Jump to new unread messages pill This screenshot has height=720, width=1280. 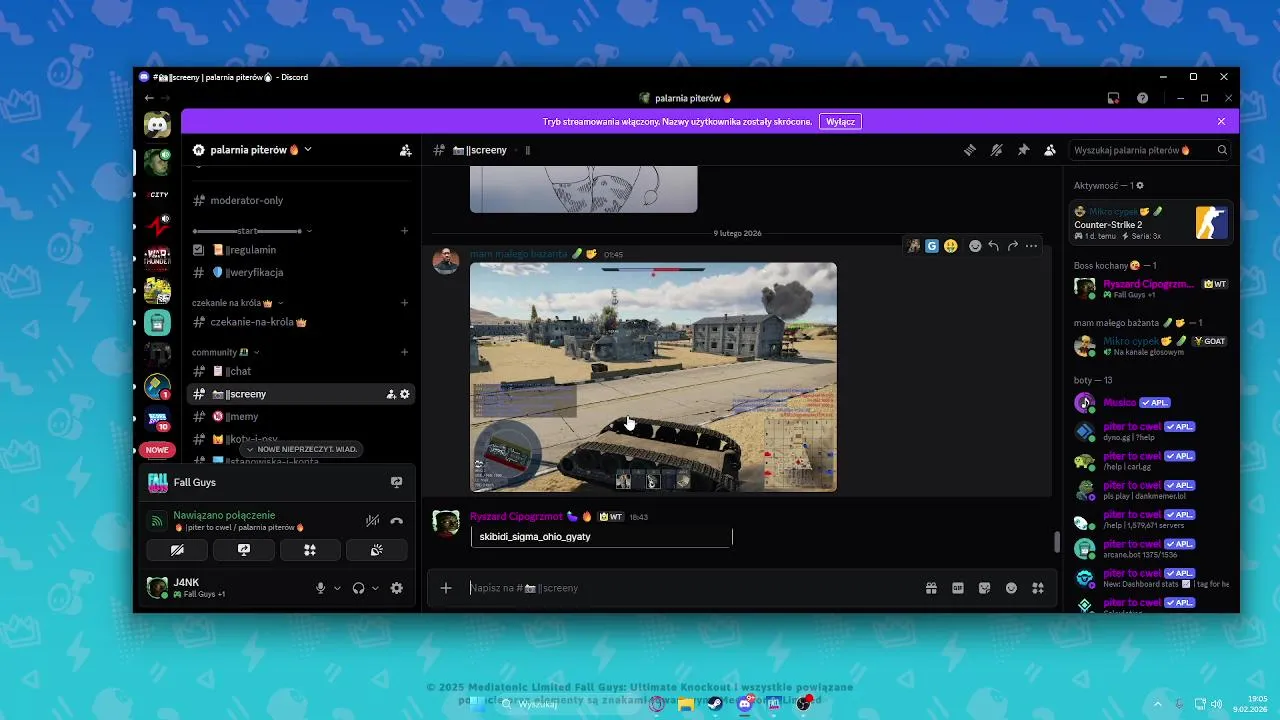click(x=302, y=450)
